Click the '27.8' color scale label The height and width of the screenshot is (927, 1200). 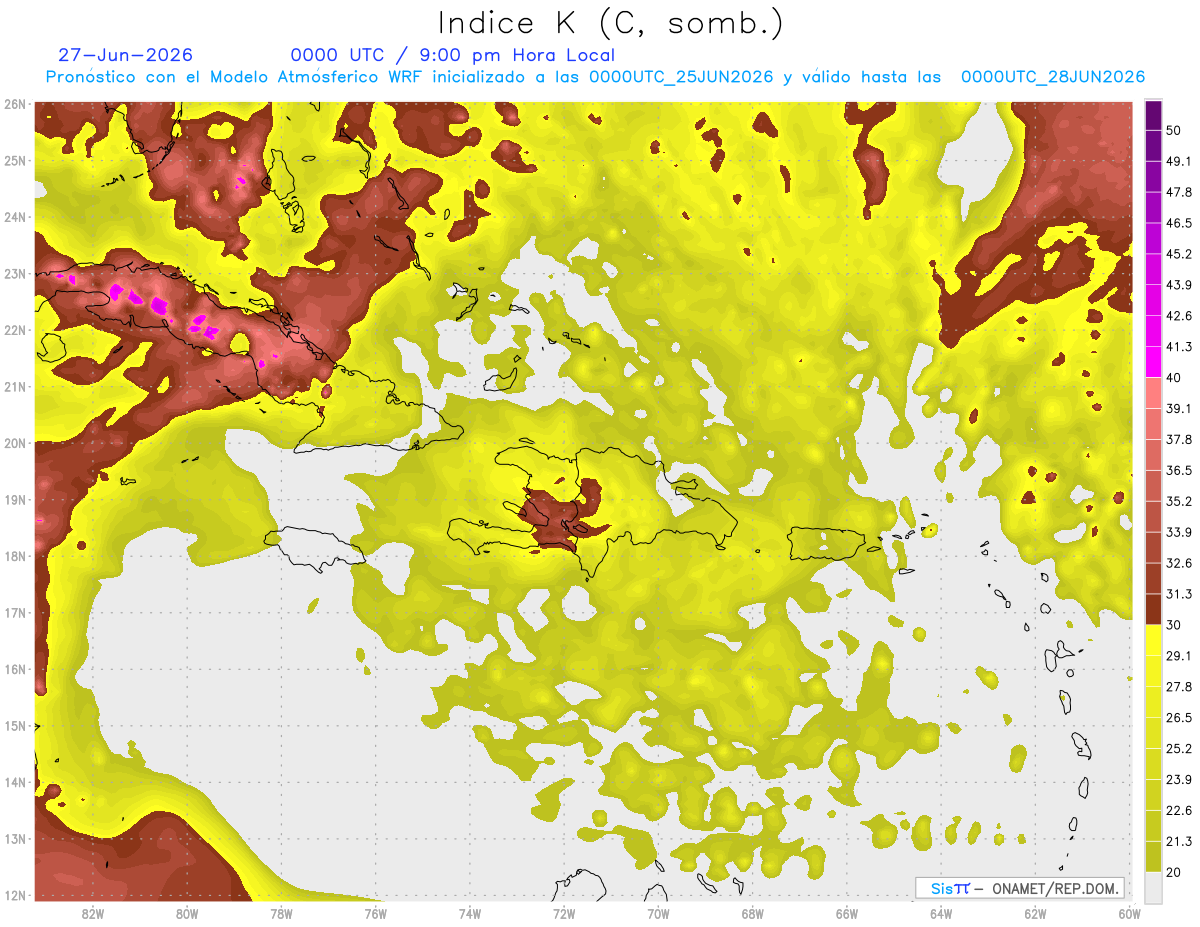click(x=1179, y=687)
